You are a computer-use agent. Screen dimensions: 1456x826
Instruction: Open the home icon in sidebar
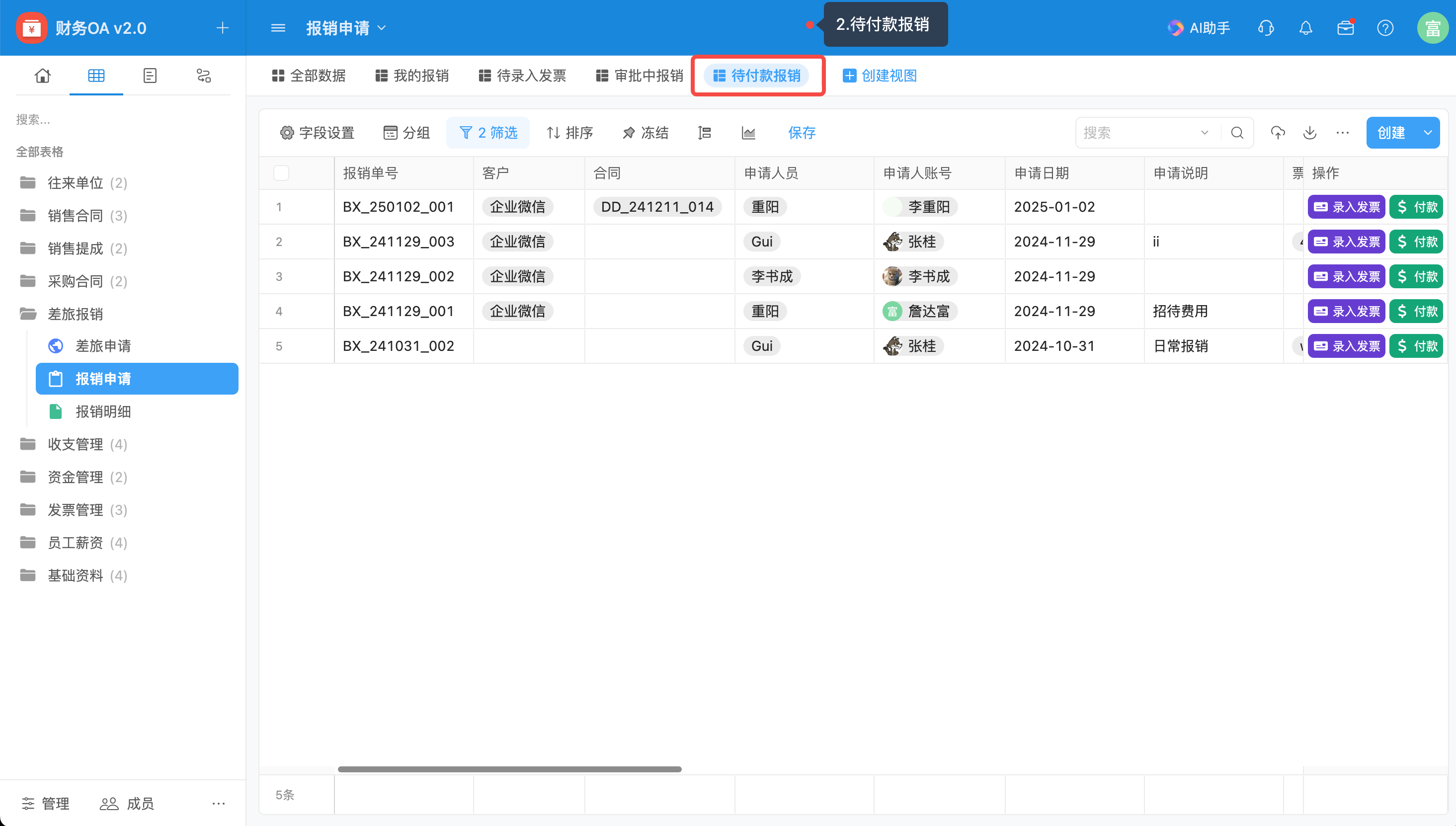click(43, 76)
